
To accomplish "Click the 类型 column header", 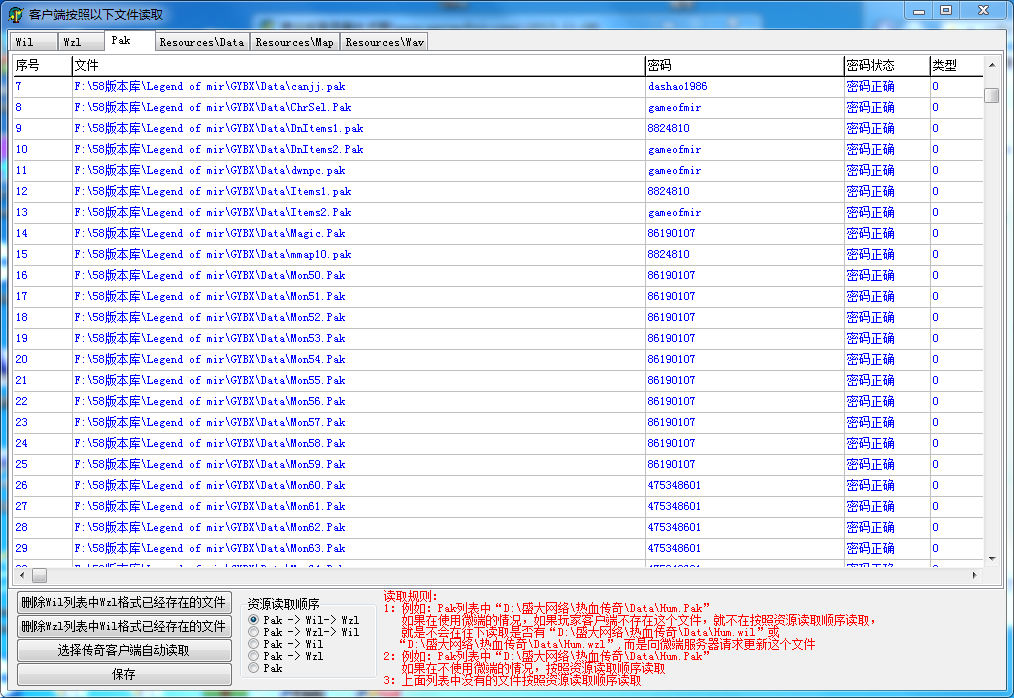I will 956,65.
